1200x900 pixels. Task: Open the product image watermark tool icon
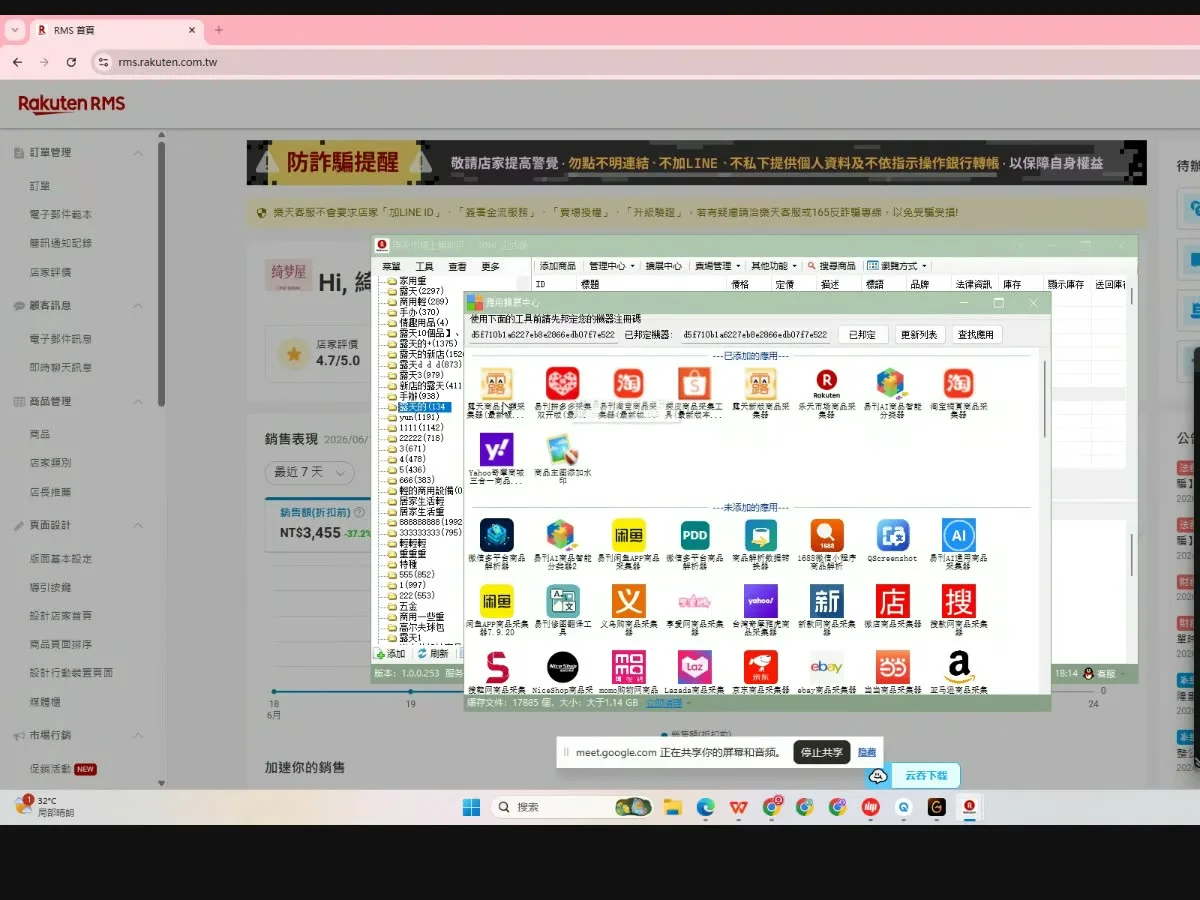[x=562, y=449]
